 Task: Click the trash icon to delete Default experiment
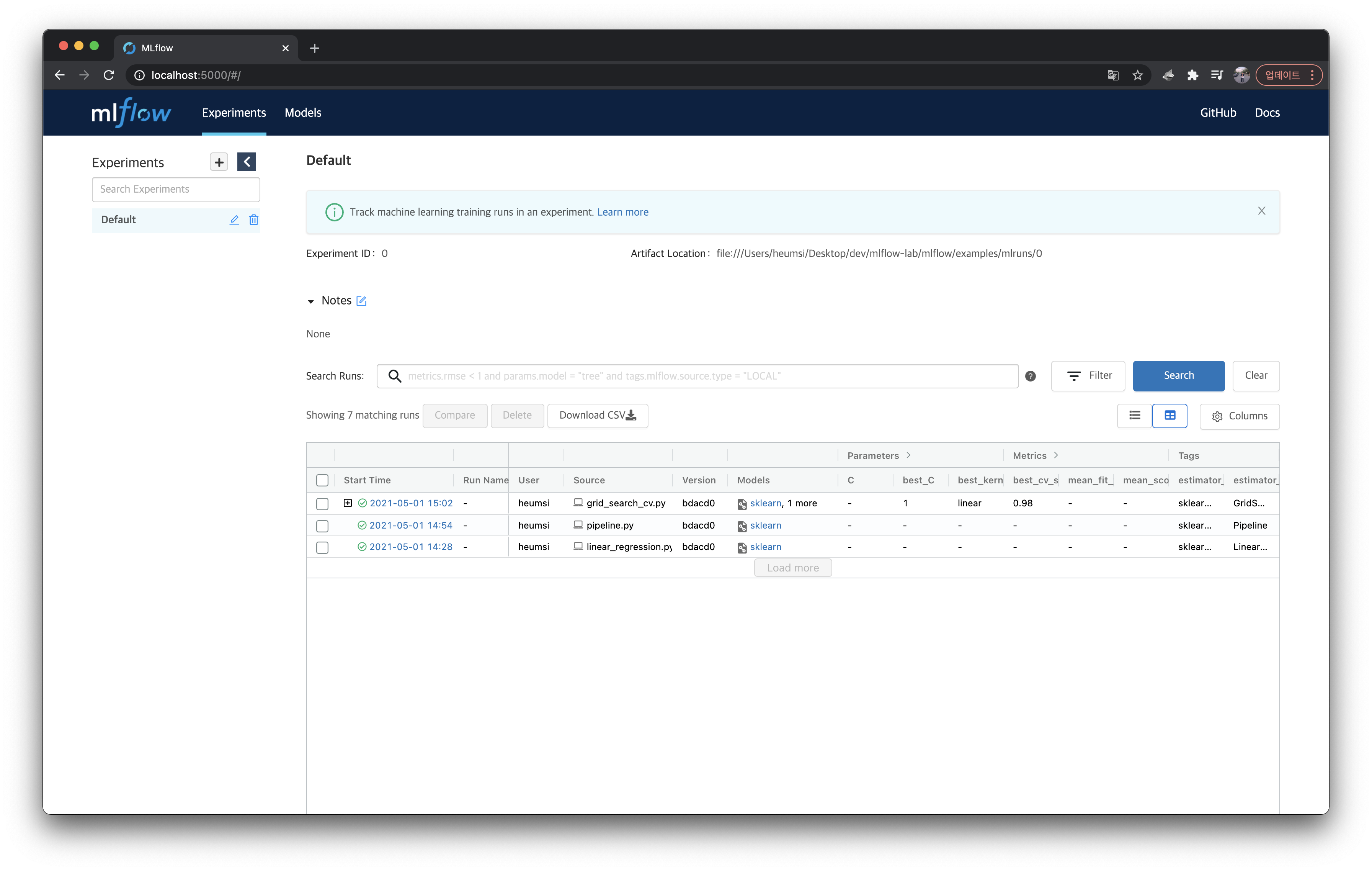point(253,220)
